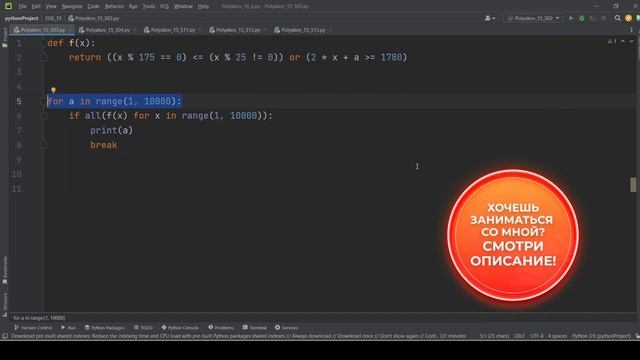The height and width of the screenshot is (360, 640).
Task: Open the Structure tool window from left sidebar
Action: (x=5, y=304)
